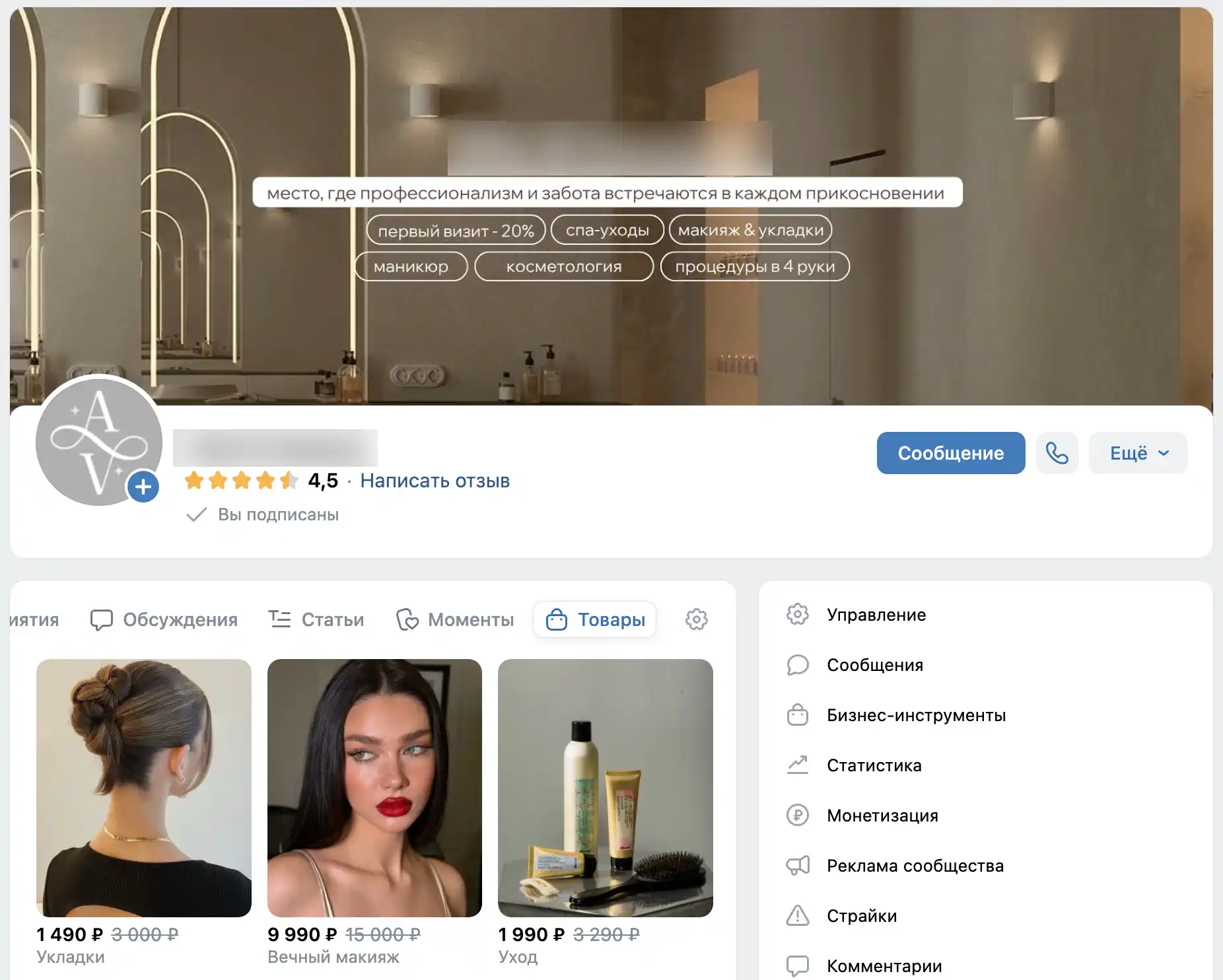This screenshot has width=1223, height=980.
Task: Open the Уход product photo
Action: 606,788
